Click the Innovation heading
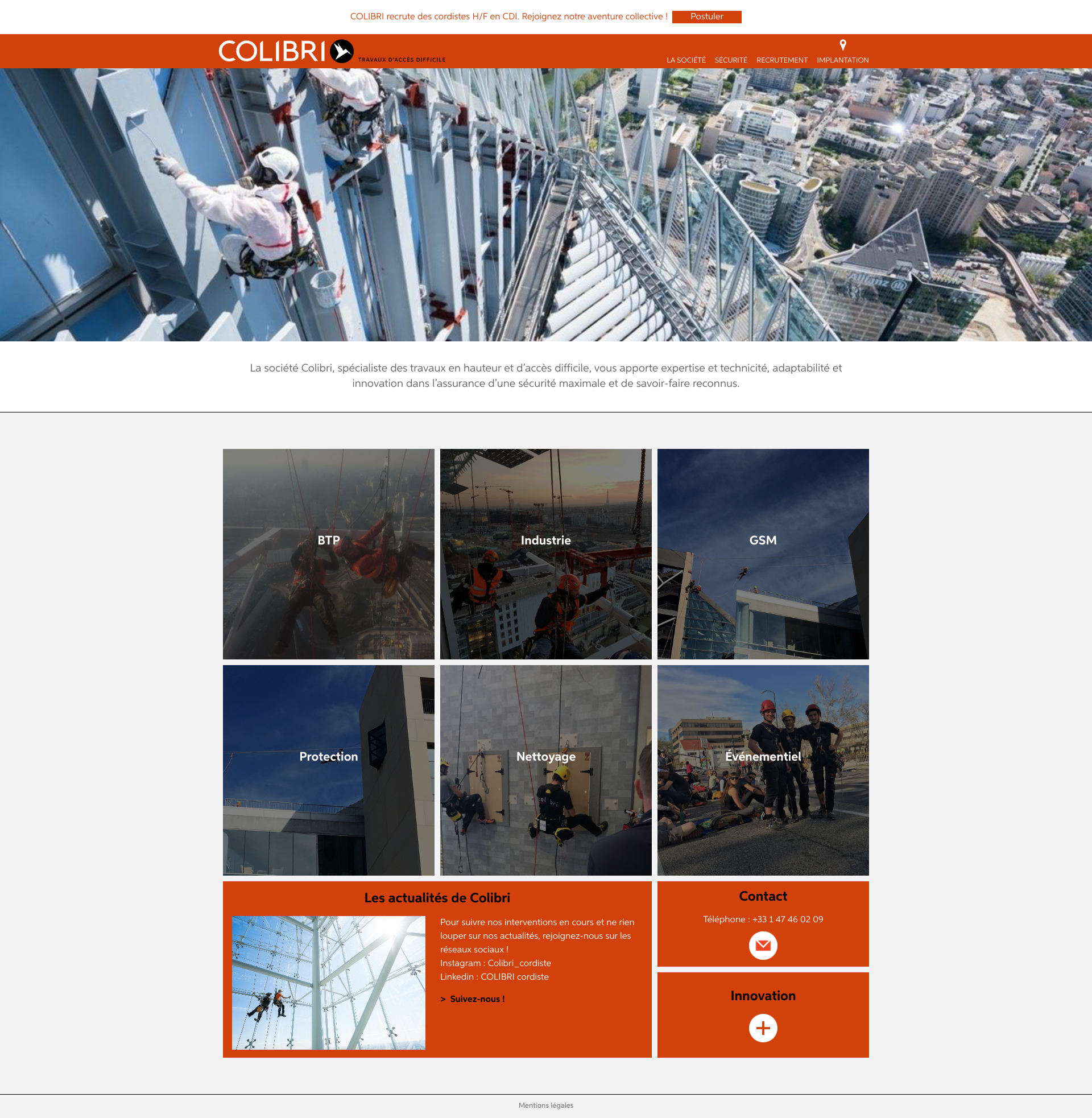This screenshot has height=1118, width=1092. coord(763,996)
